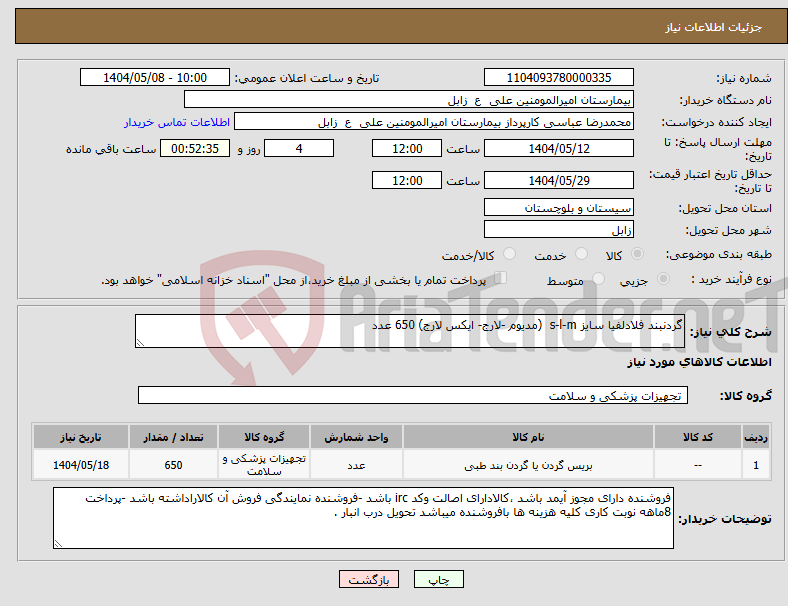Click the remaining days field showing 4
The width and height of the screenshot is (788, 606).
pyautogui.click(x=299, y=149)
